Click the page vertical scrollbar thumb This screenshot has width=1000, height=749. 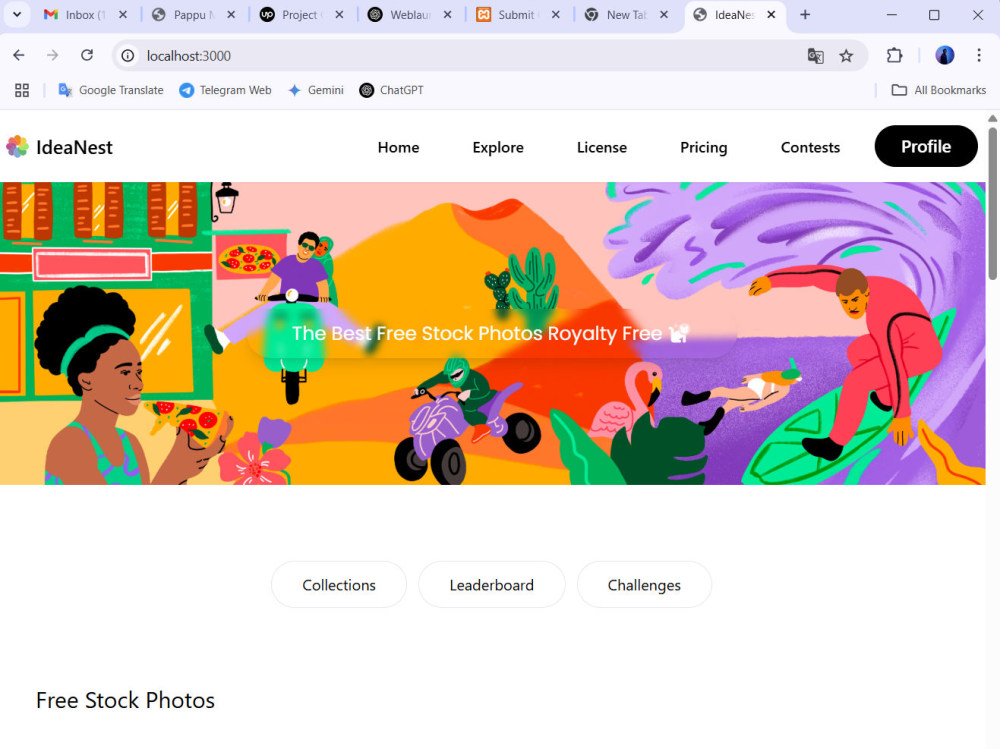992,203
